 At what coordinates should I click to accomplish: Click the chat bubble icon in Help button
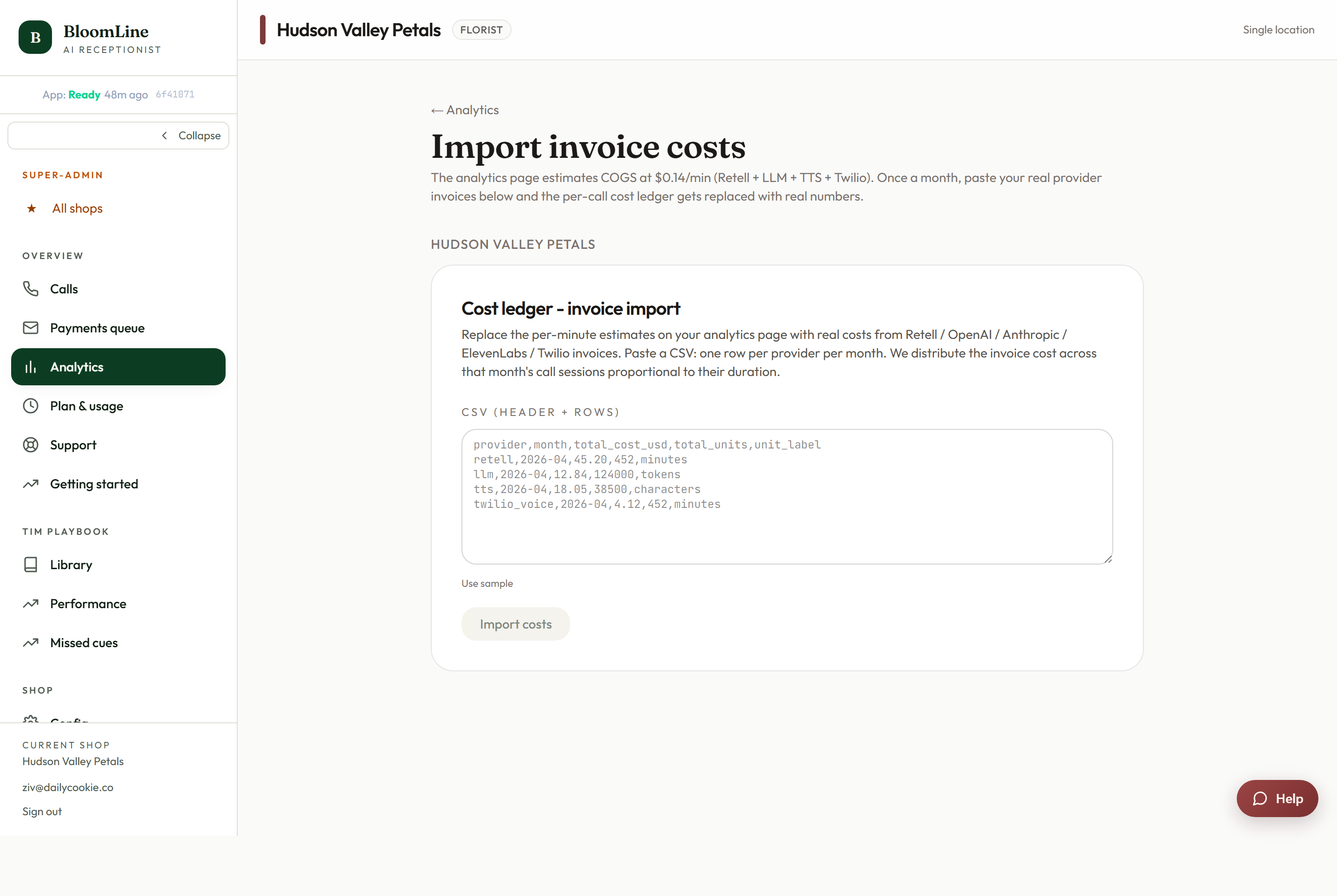pyautogui.click(x=1260, y=799)
